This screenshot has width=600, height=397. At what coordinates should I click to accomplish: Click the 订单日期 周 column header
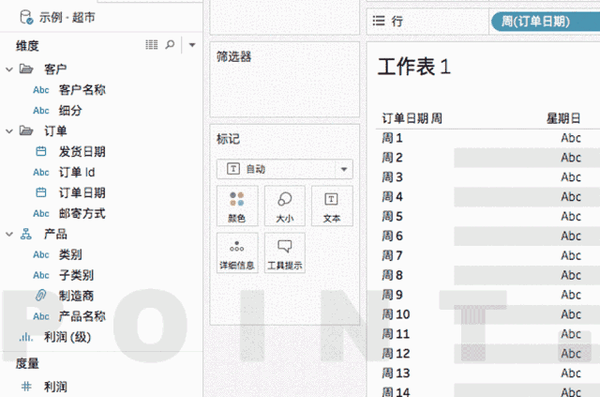412,118
